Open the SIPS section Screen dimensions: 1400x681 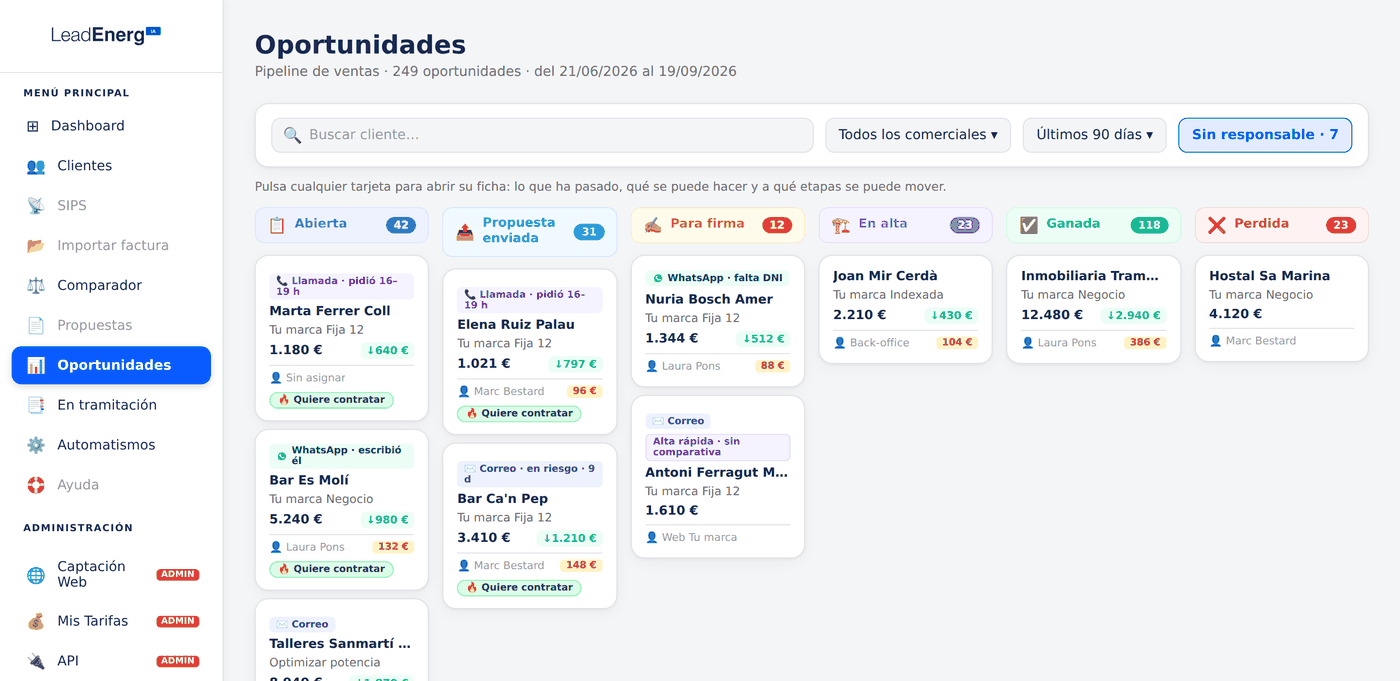coord(111,206)
